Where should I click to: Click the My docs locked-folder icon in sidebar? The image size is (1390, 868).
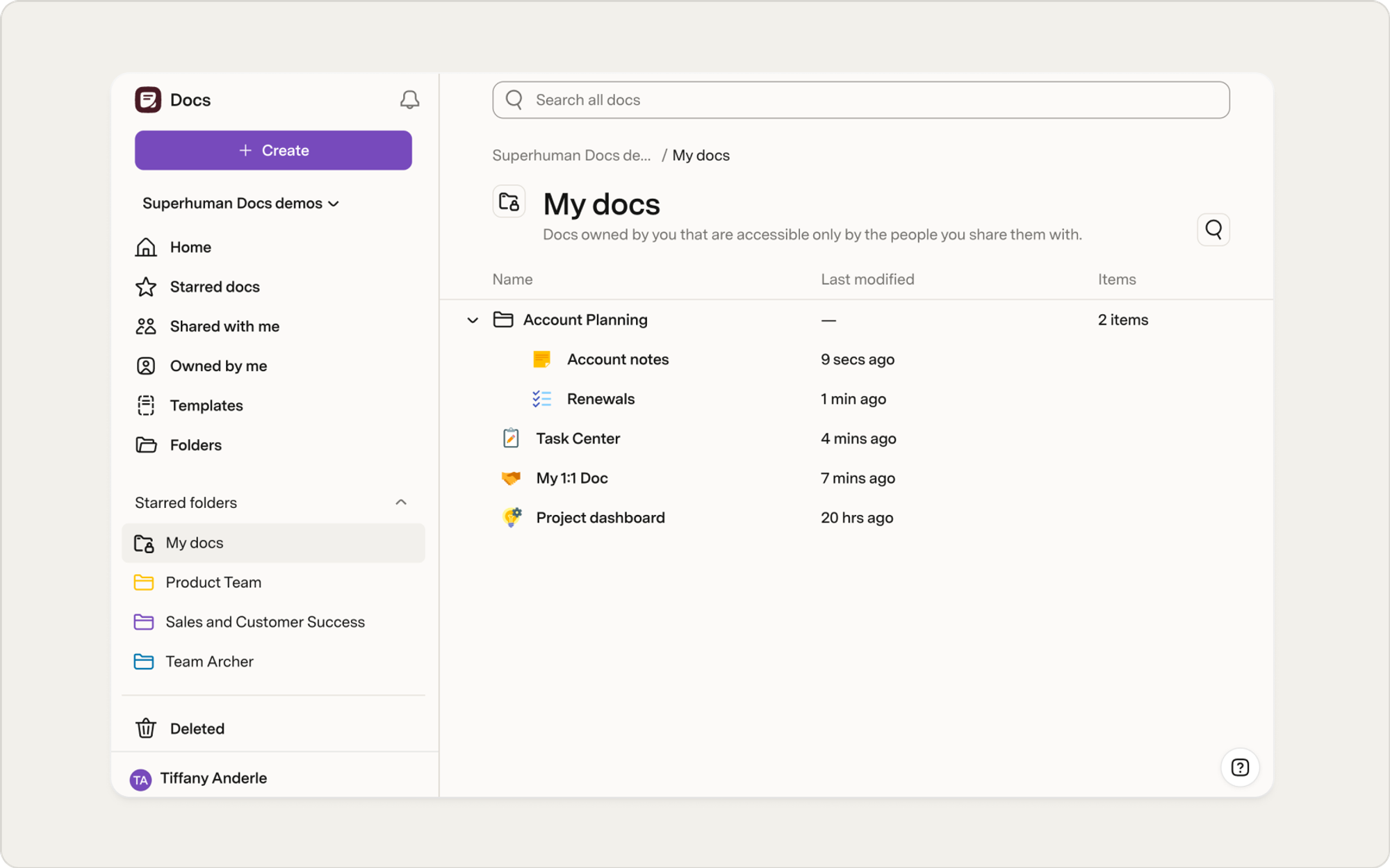[x=144, y=543]
